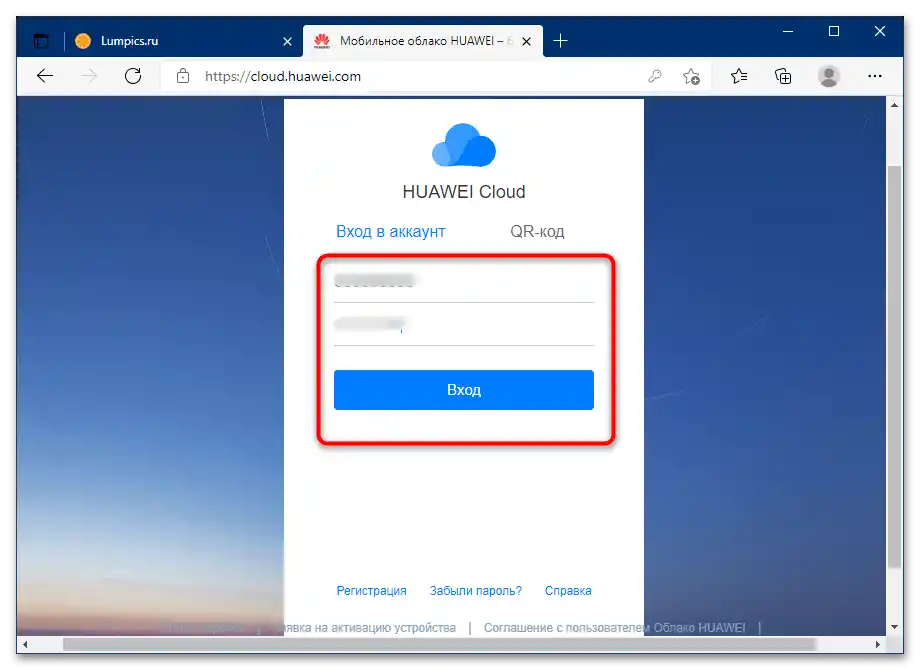This screenshot has width=920, height=670.
Task: Click the horizontal scrollbar left arrow
Action: coord(25,644)
